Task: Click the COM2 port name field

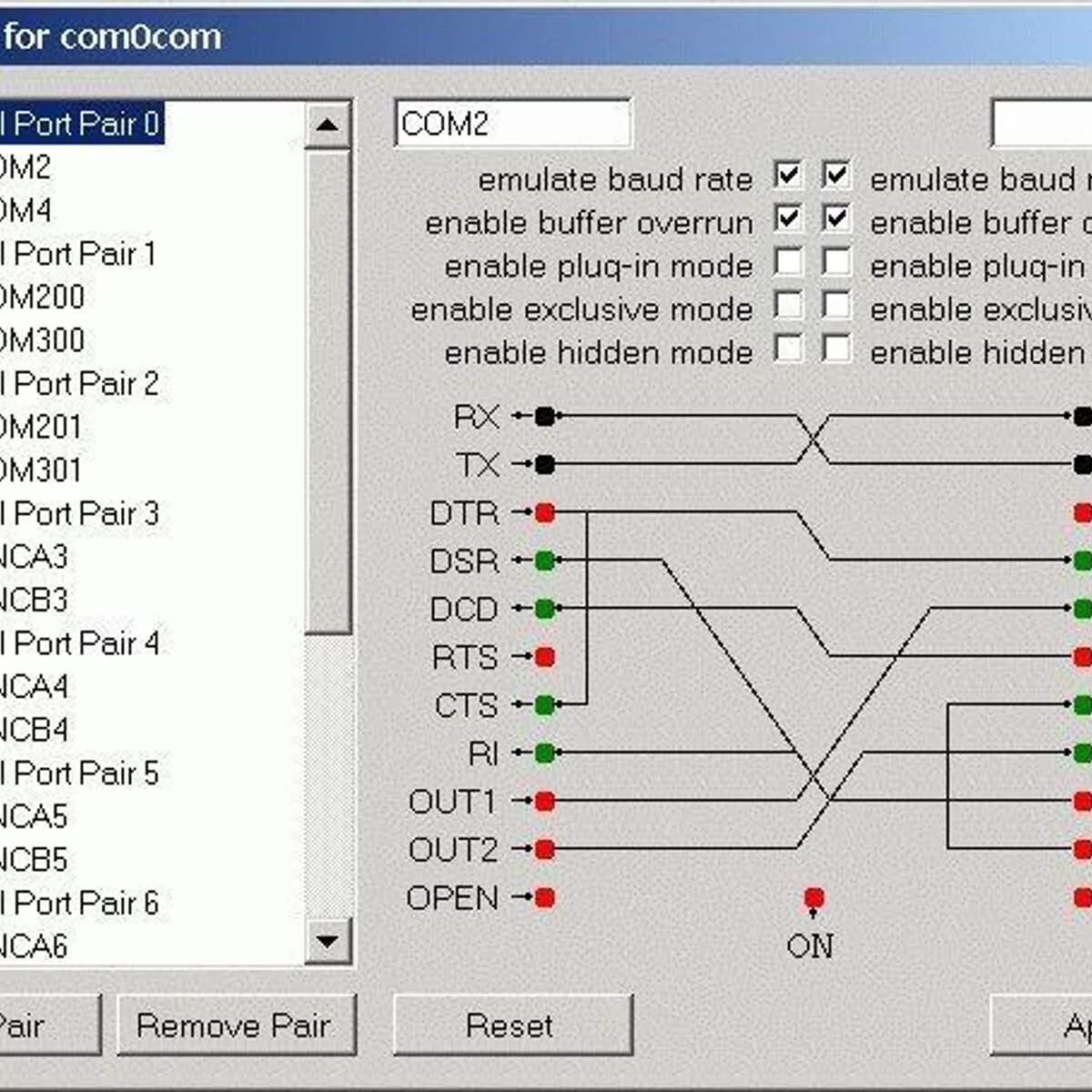Action: 513,123
